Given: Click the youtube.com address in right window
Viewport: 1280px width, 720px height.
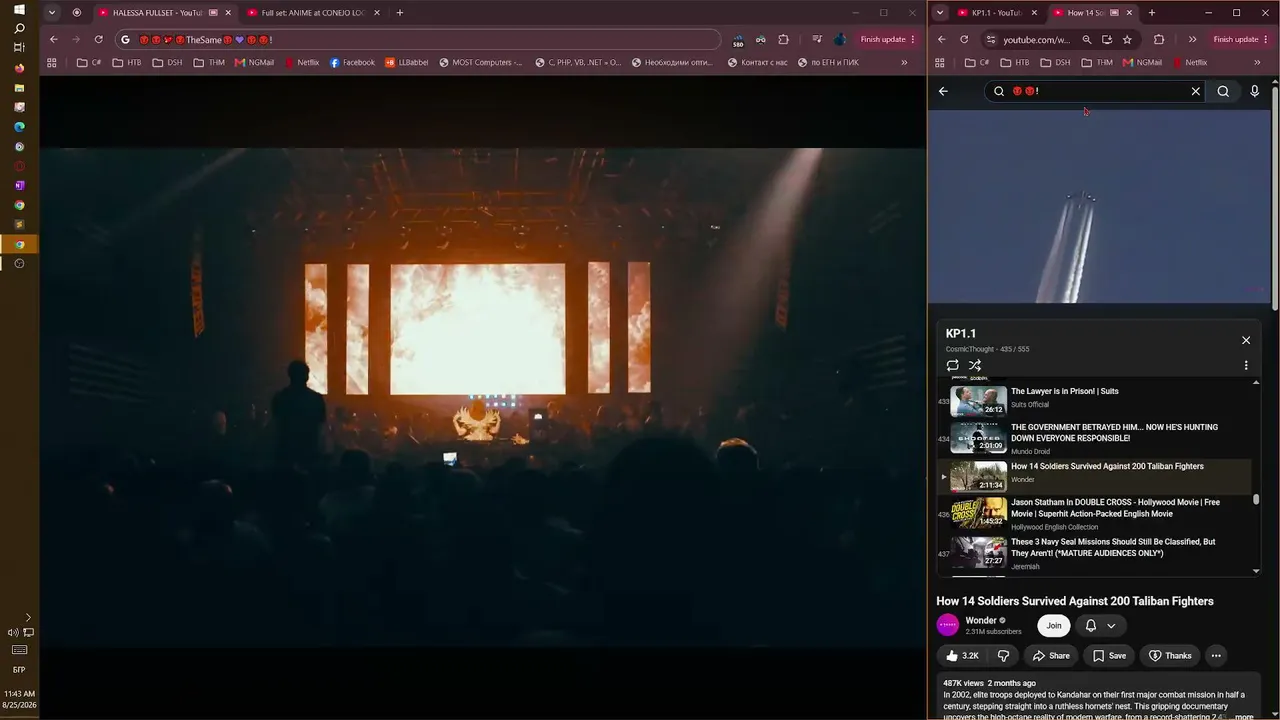Looking at the screenshot, I should (1037, 40).
